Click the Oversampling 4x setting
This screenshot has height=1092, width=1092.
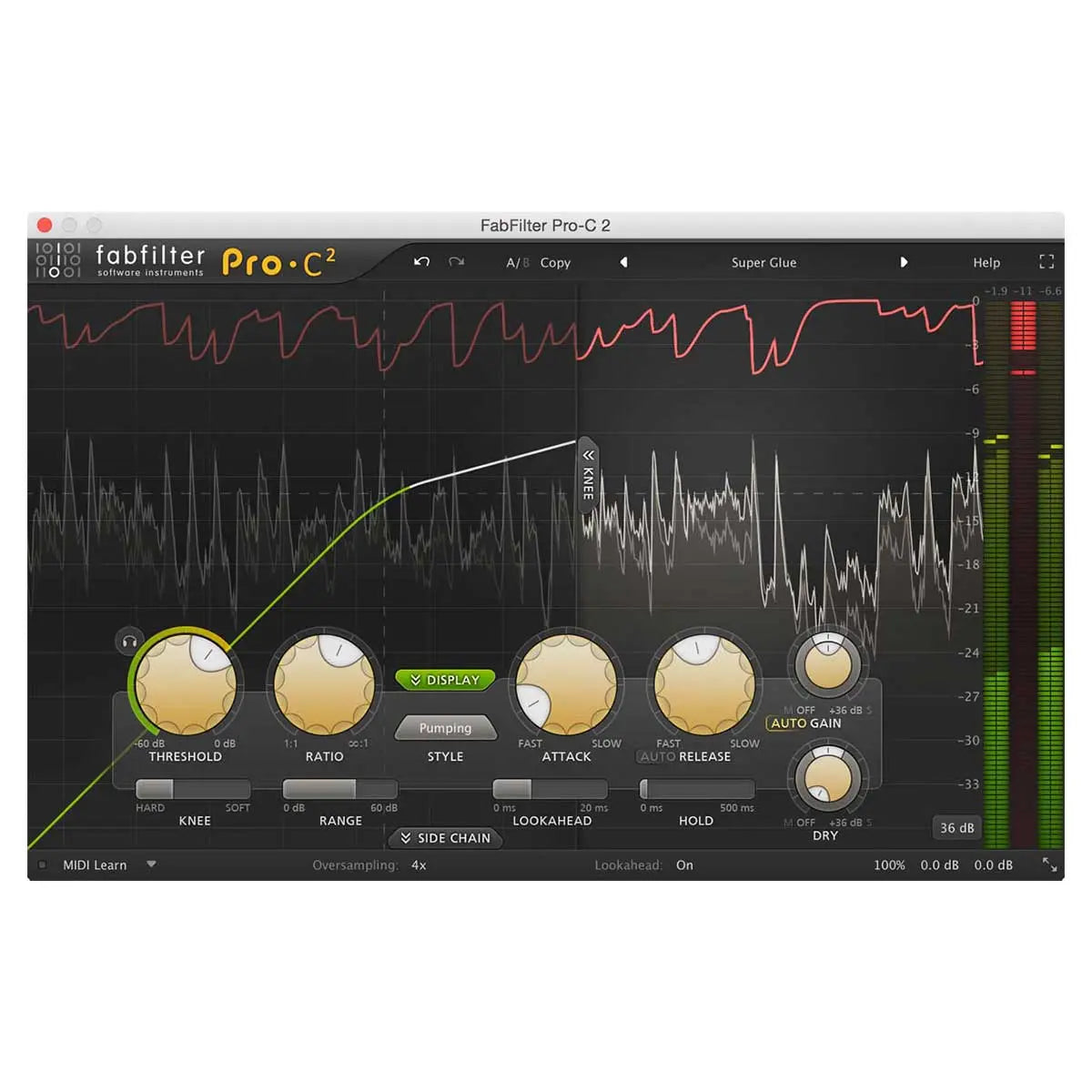click(x=419, y=865)
